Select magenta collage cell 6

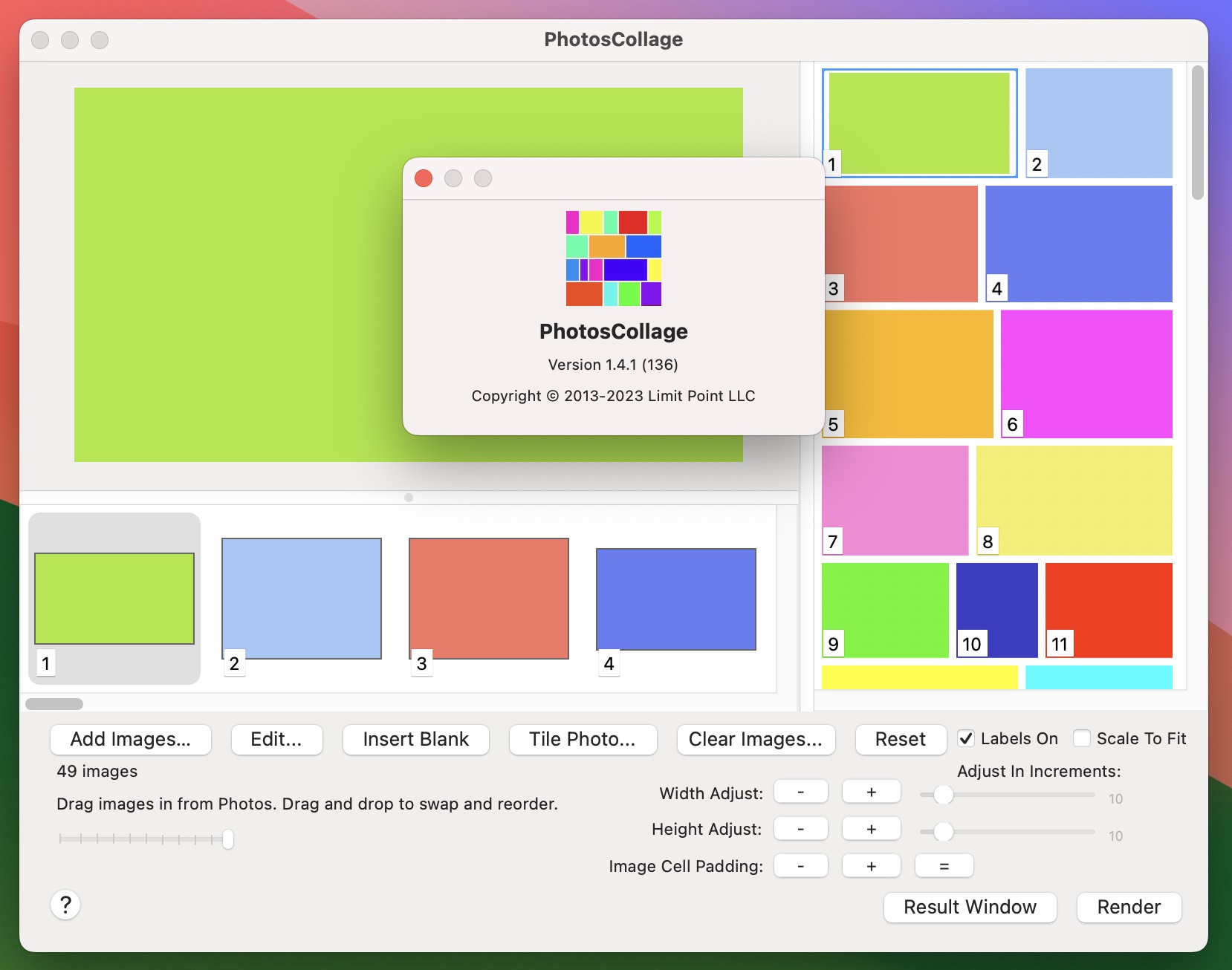click(x=1086, y=374)
